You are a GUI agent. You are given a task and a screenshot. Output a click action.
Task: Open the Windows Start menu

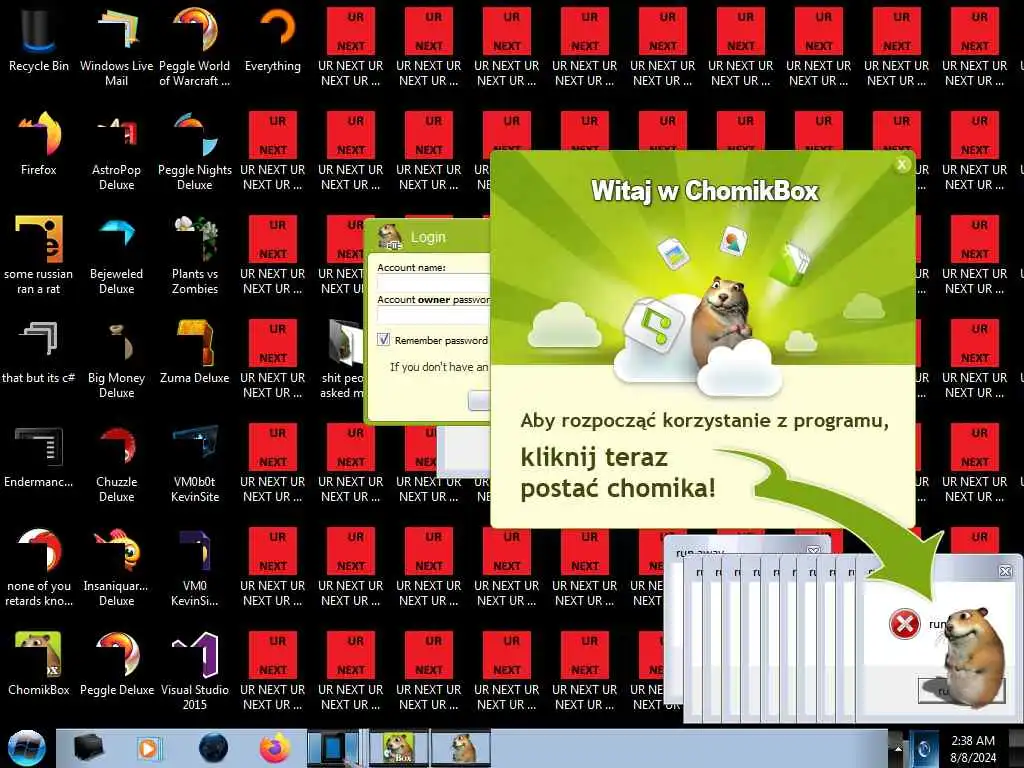click(26, 748)
